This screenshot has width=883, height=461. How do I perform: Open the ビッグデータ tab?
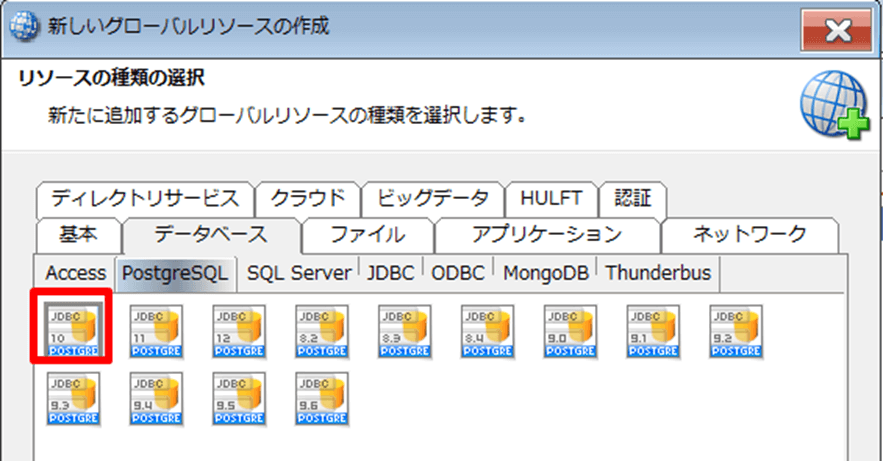coord(432,199)
